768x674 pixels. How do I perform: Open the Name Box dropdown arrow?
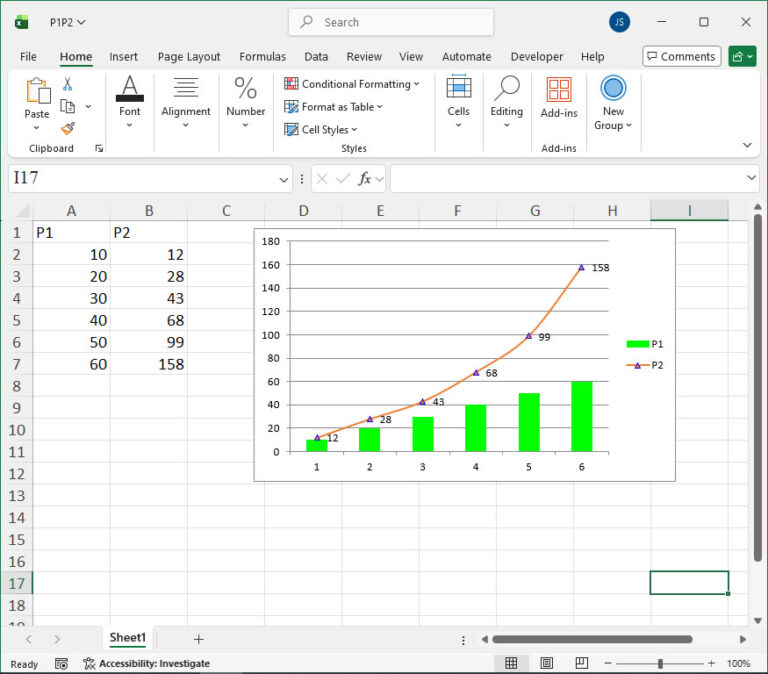pos(284,180)
